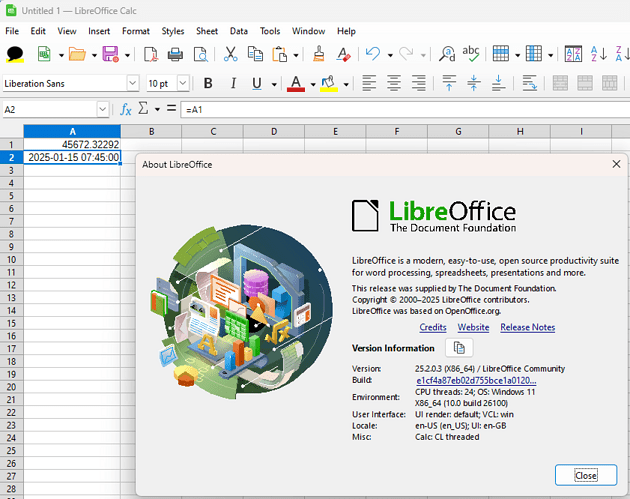The image size is (630, 499).
Task: Open the Release Notes link
Action: coord(528,327)
